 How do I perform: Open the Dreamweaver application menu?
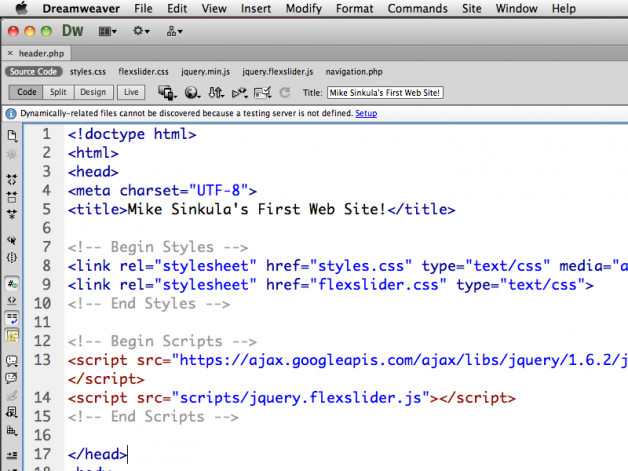click(81, 8)
